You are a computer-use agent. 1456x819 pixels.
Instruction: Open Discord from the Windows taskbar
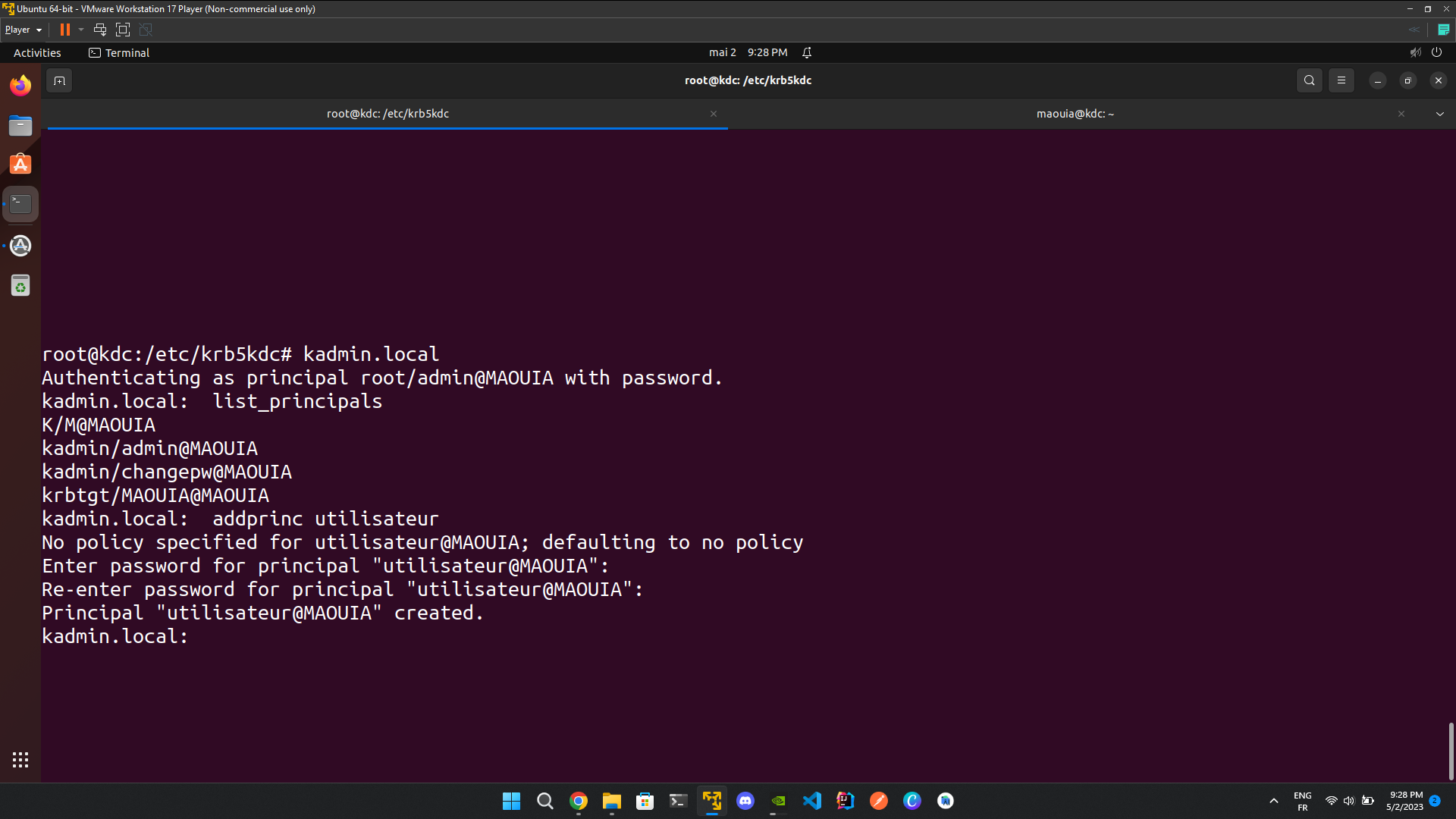coord(745,801)
